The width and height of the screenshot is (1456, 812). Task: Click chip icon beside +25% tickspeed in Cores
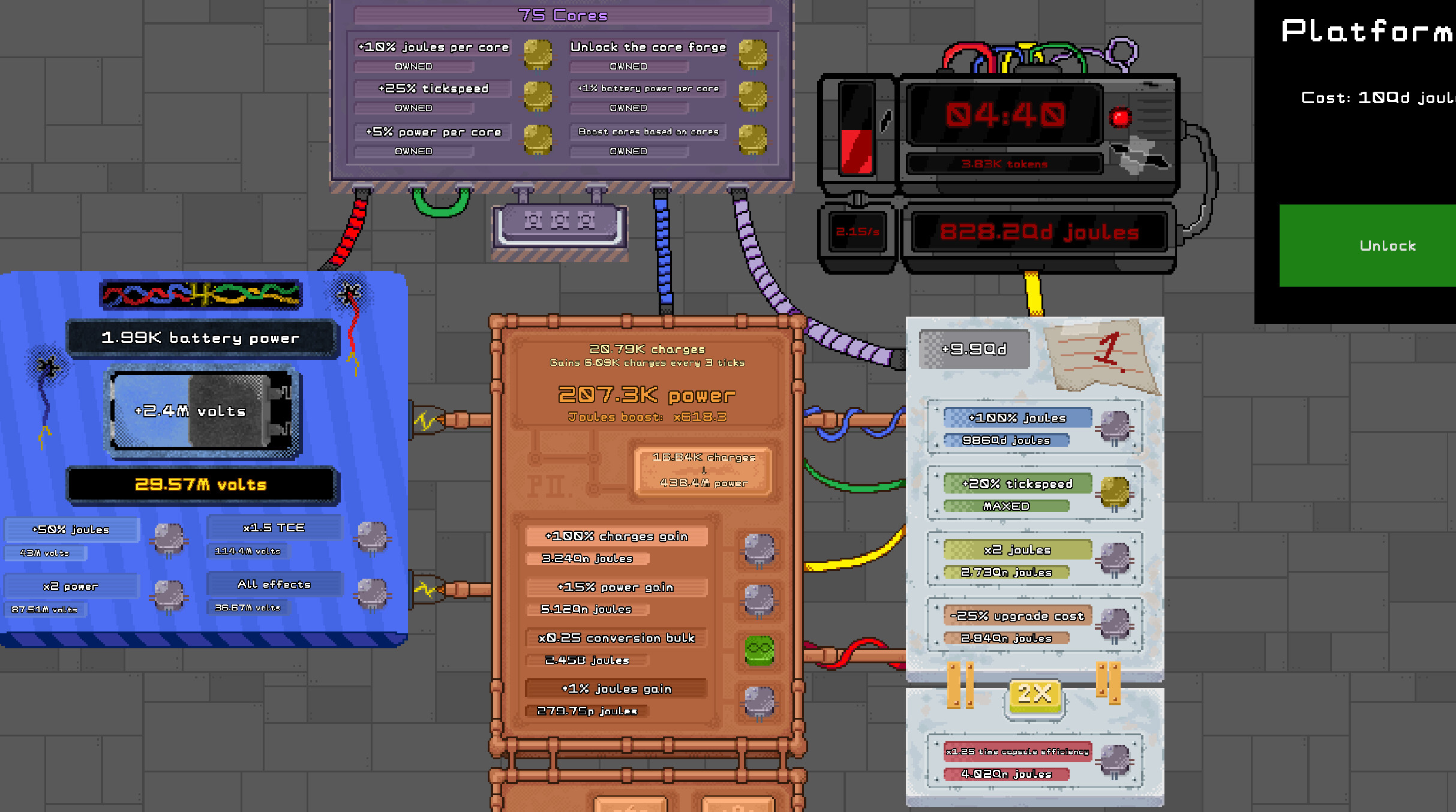[x=538, y=96]
